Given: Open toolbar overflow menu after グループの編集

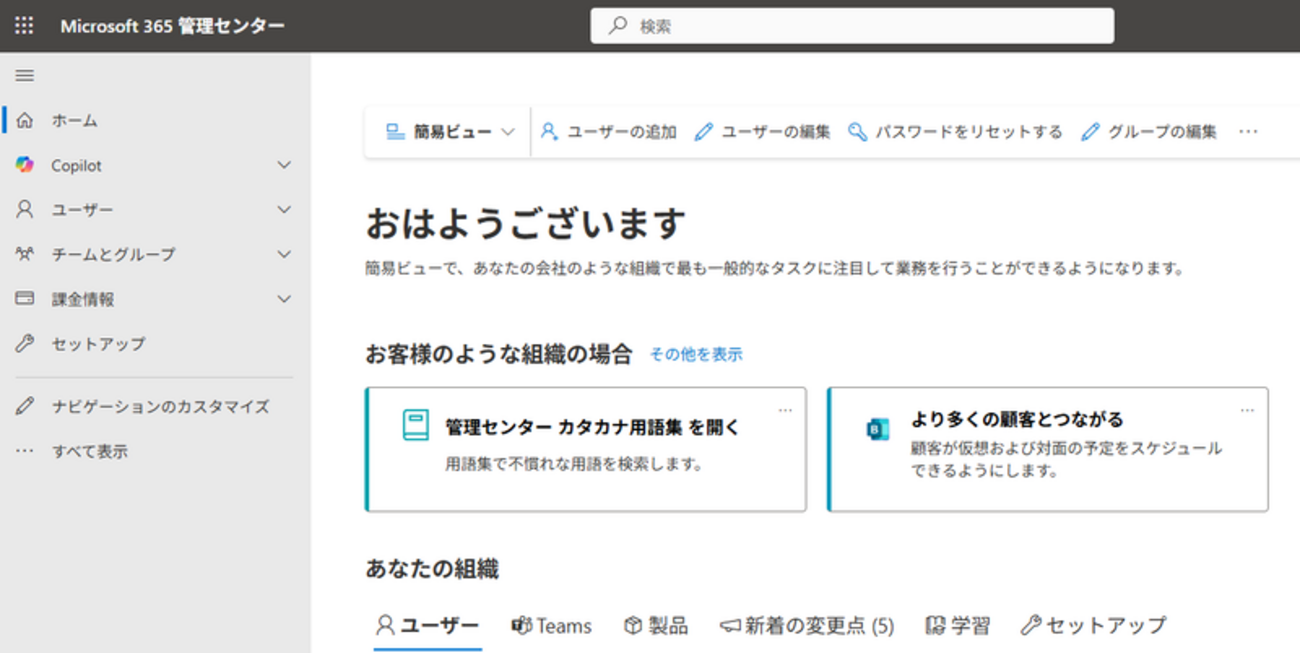Looking at the screenshot, I should click(x=1248, y=132).
